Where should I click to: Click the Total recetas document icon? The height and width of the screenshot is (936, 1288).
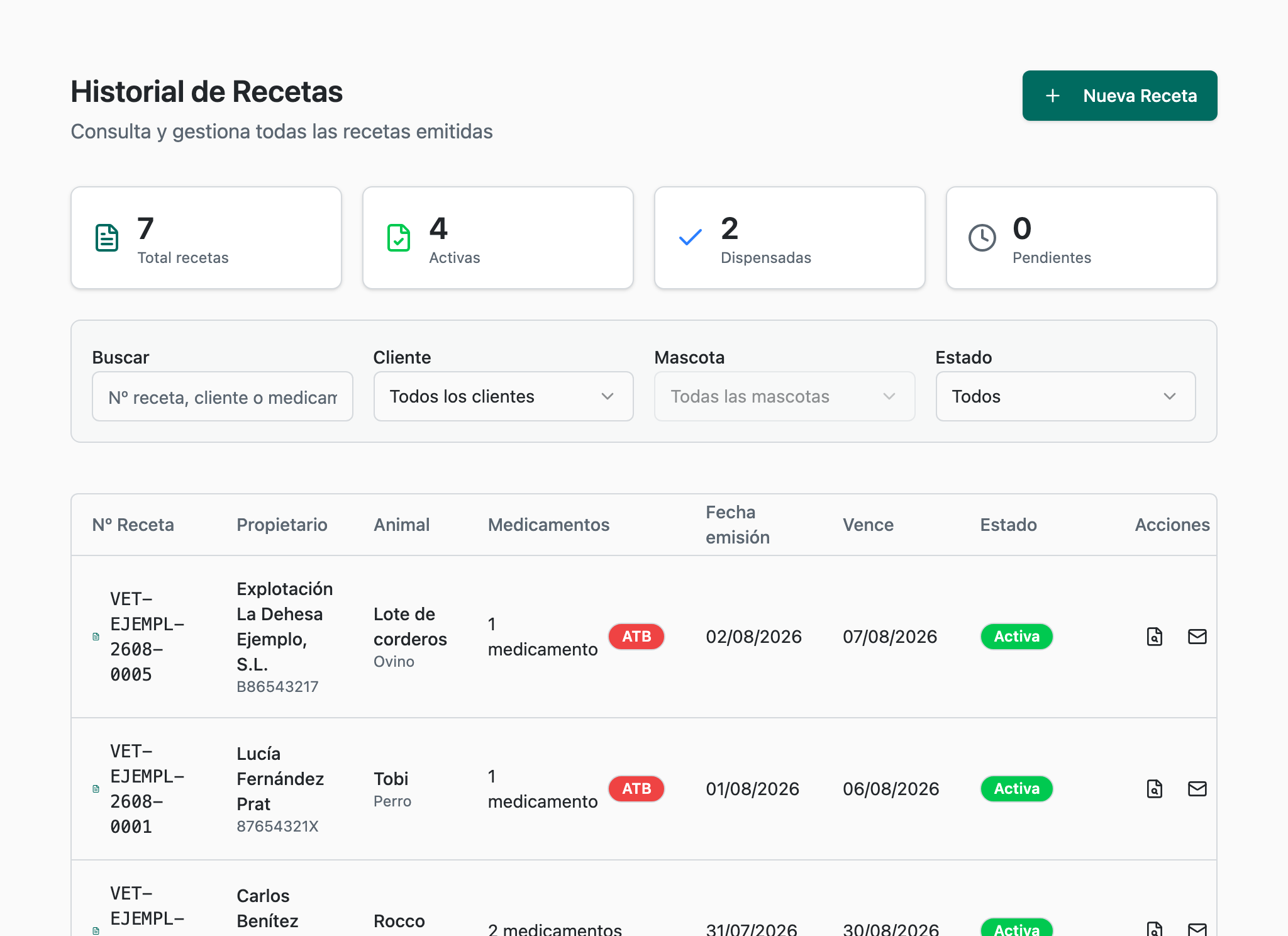107,238
